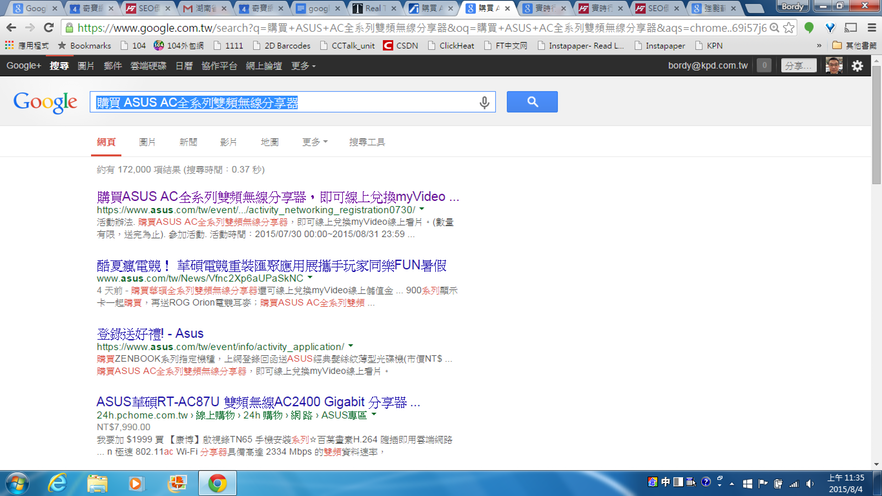This screenshot has height=496, width=882.
Task: Open File Explorer from the taskbar
Action: pyautogui.click(x=97, y=483)
